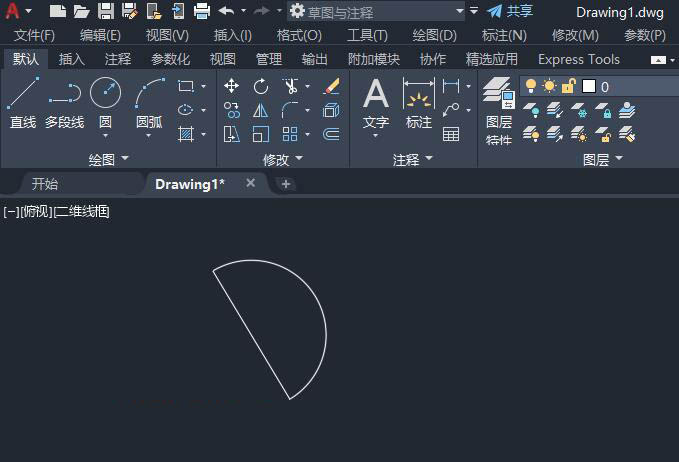Screen dimensions: 679x462
Task: Click the 共享 share button
Action: (x=510, y=11)
